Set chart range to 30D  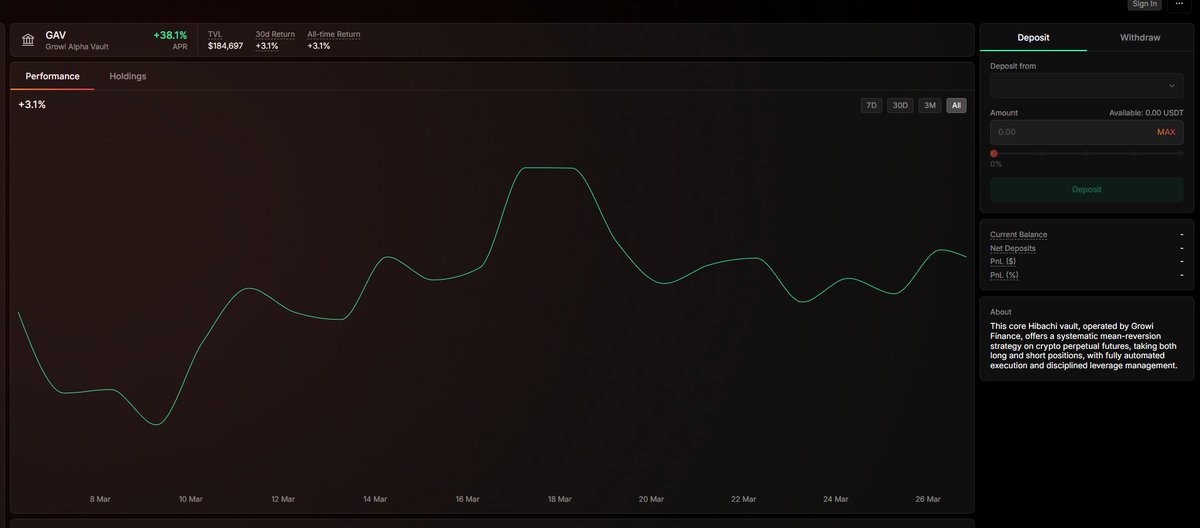tap(901, 105)
